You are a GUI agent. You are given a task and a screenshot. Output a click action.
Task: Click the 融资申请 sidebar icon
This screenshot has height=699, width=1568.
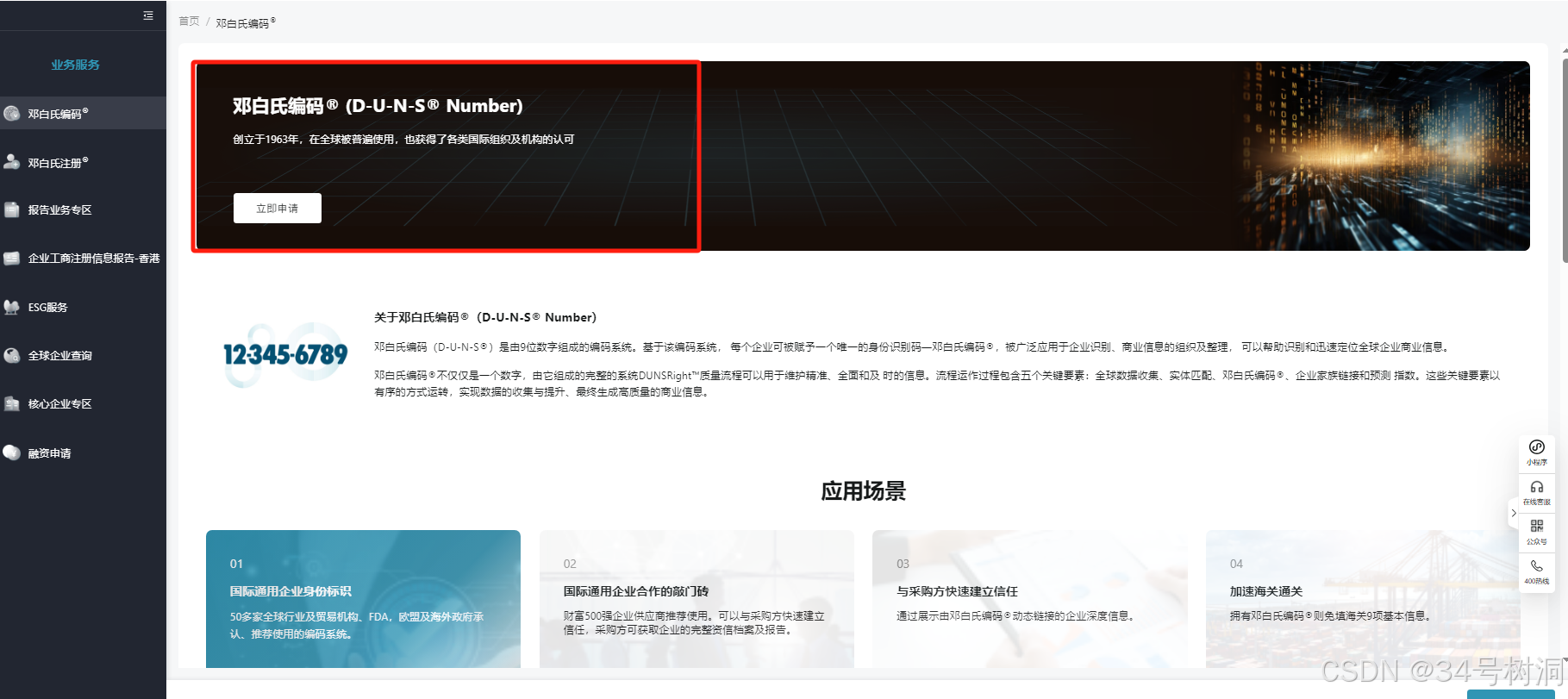click(12, 452)
